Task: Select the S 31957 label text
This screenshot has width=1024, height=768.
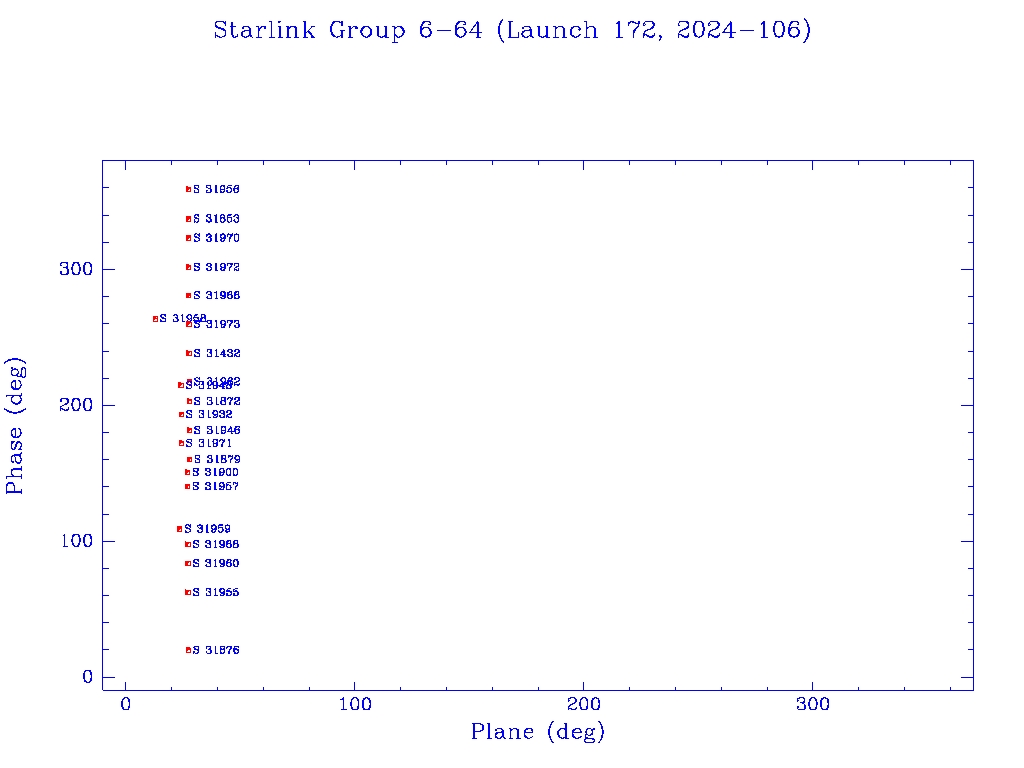Action: [x=215, y=487]
